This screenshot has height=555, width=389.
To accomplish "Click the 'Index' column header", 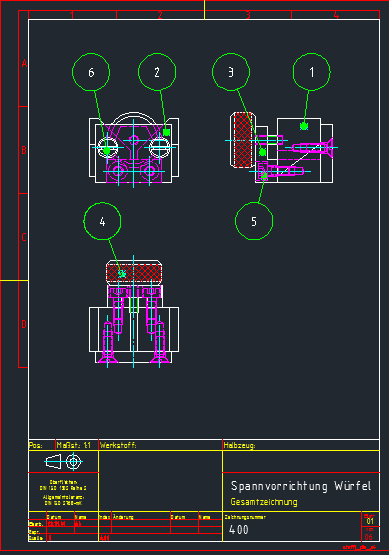I will [104, 517].
